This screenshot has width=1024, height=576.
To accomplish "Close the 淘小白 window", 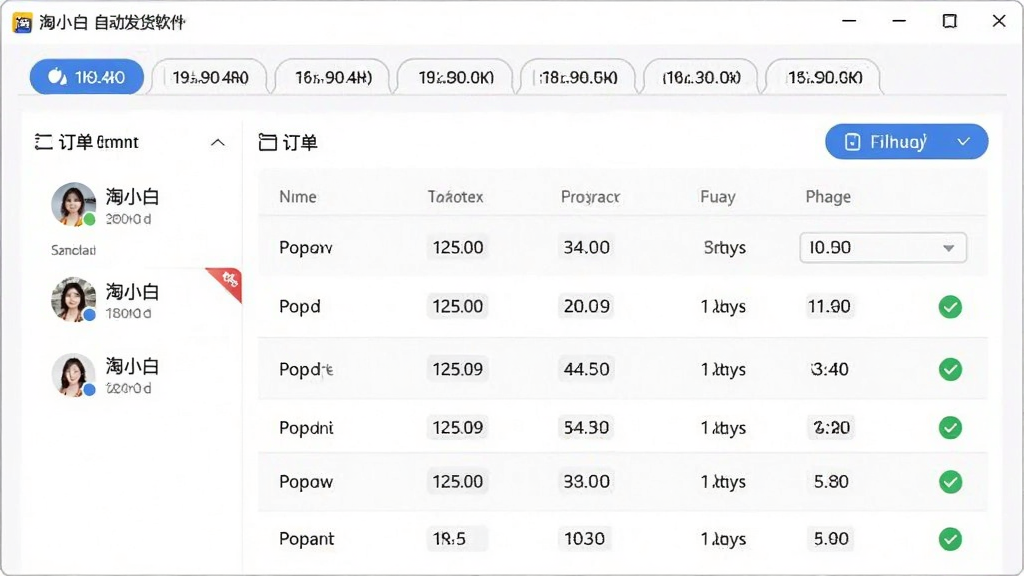I will pos(999,22).
